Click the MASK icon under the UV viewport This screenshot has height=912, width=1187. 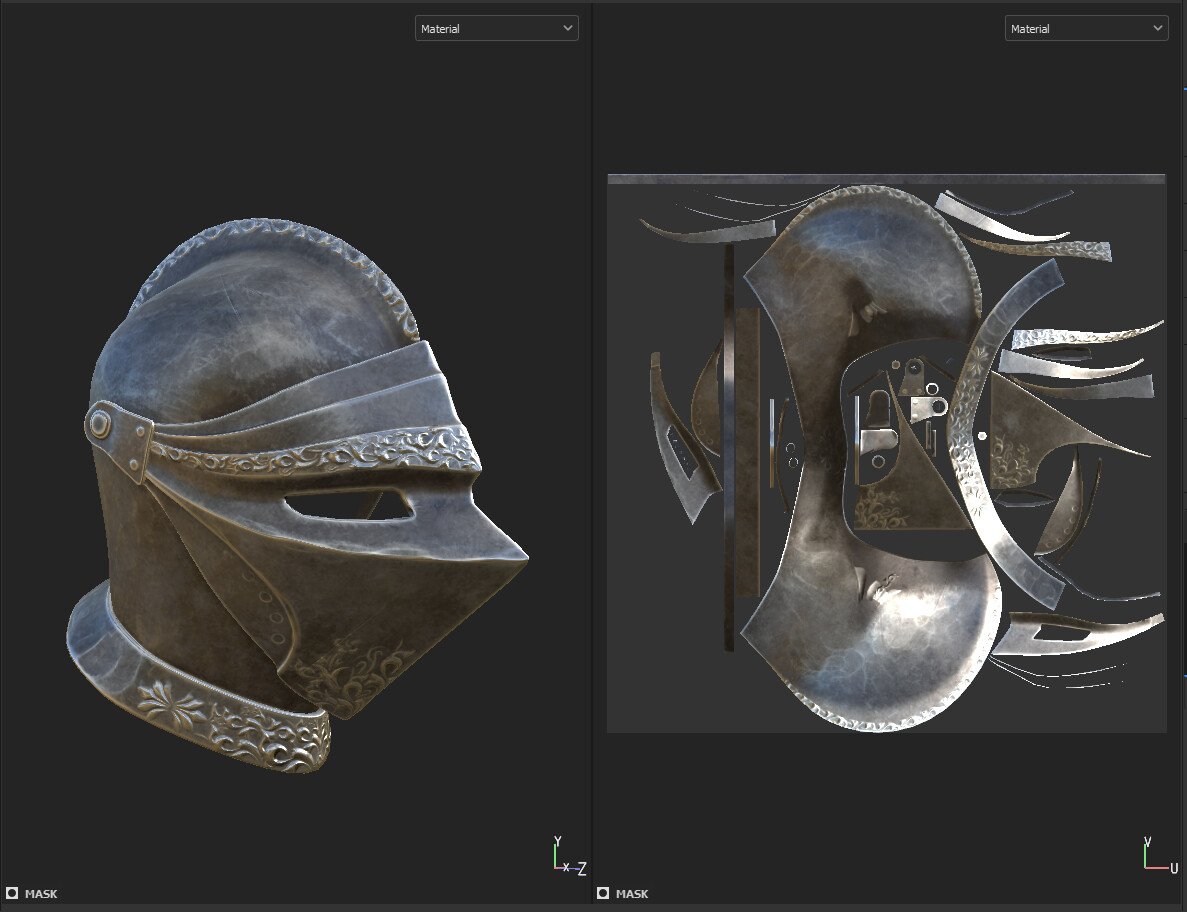click(x=602, y=893)
